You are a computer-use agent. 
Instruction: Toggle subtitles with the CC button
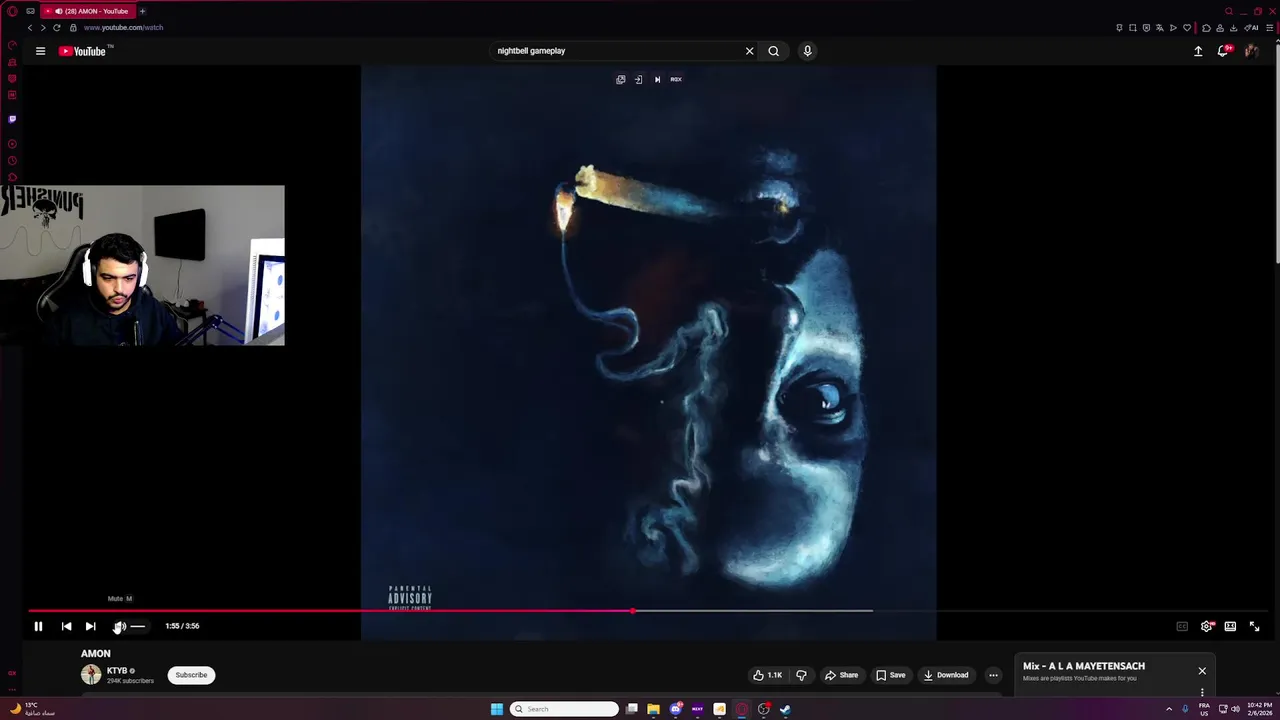pos(1182,626)
